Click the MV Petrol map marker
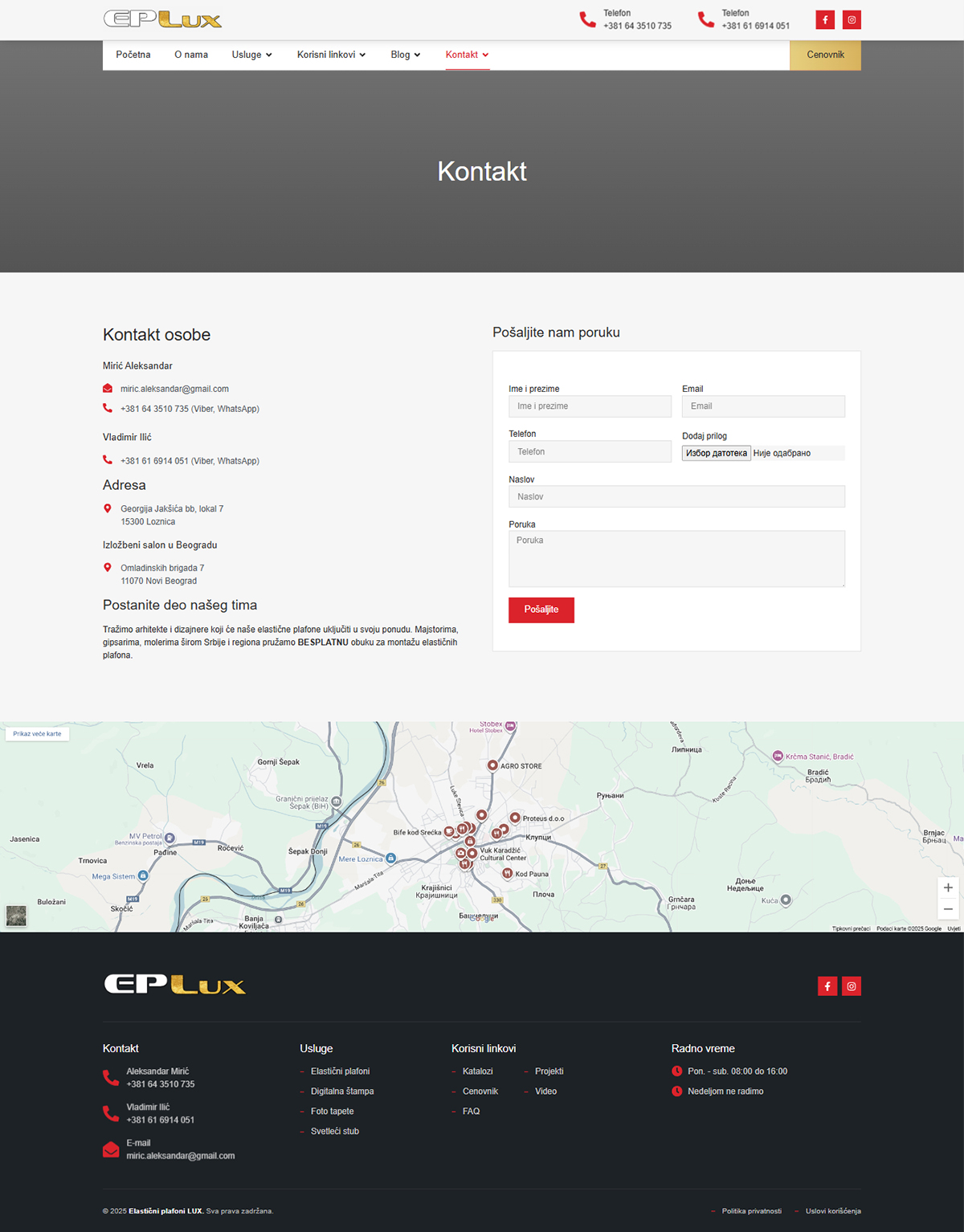This screenshot has width=964, height=1232. [x=170, y=836]
